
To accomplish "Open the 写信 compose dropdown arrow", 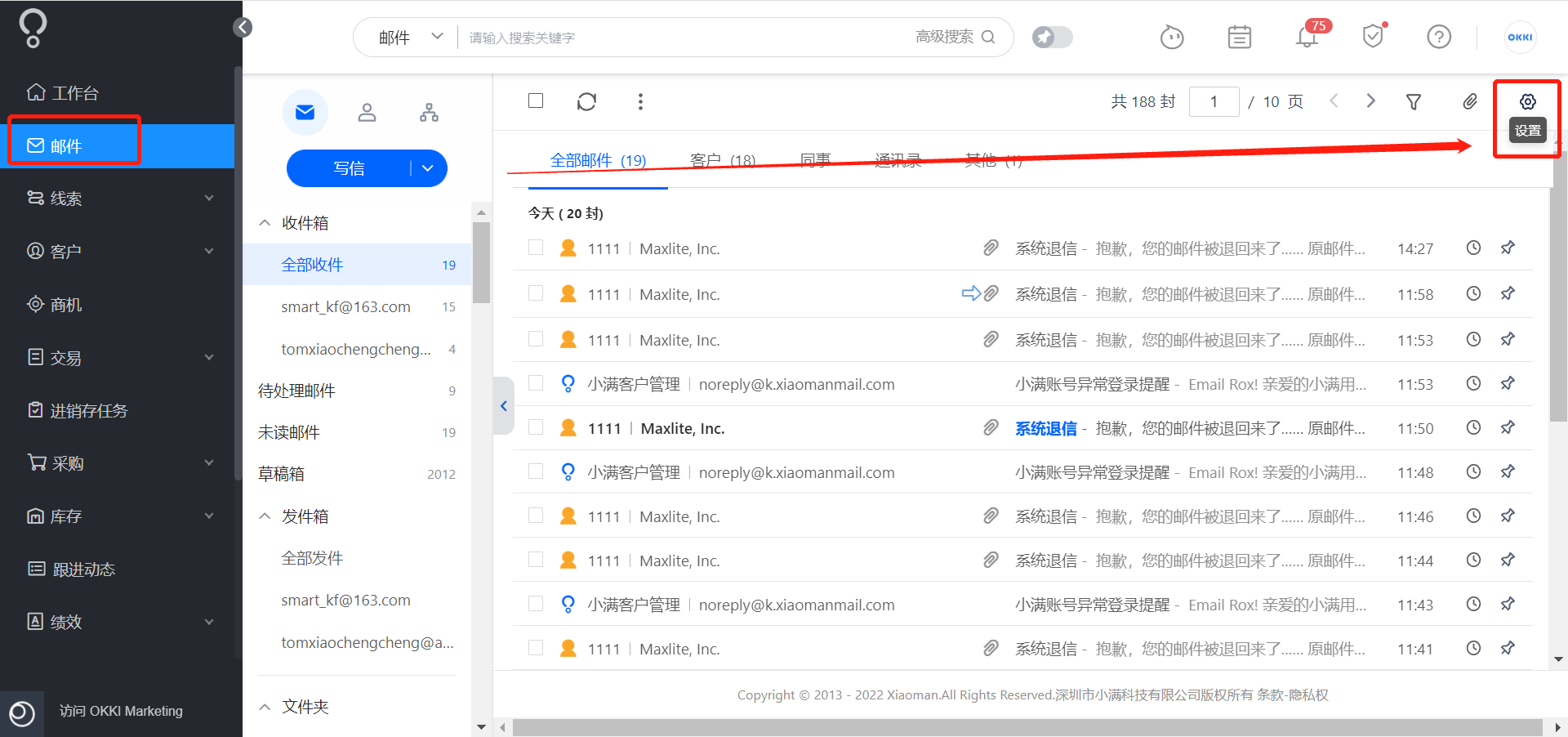I will (428, 168).
